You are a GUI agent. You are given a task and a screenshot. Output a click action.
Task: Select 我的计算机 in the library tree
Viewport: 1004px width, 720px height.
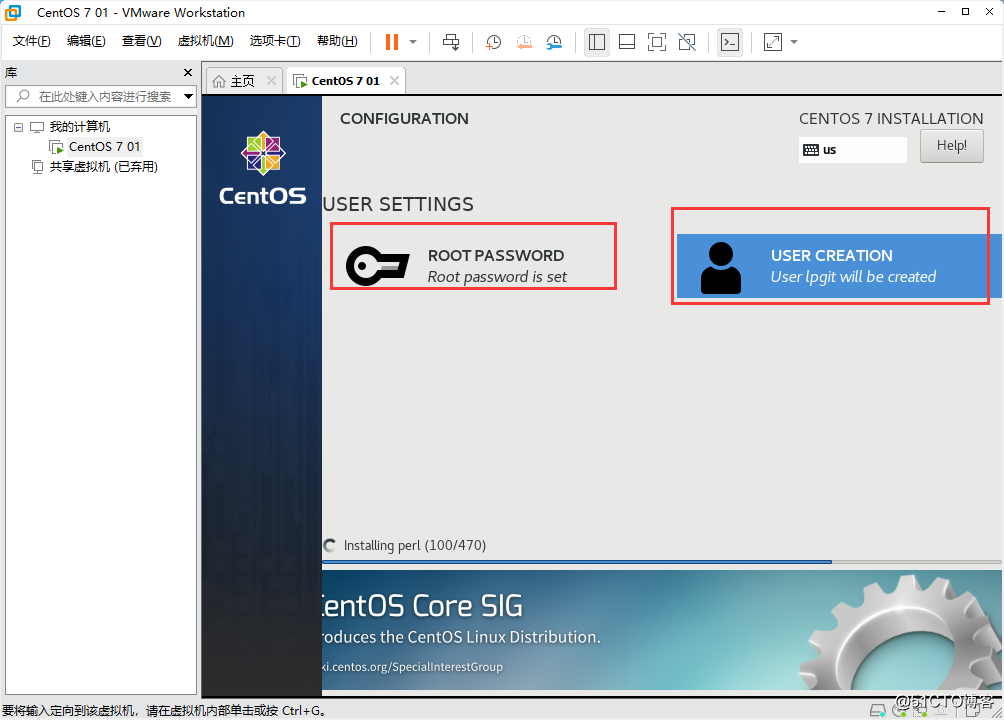[79, 127]
